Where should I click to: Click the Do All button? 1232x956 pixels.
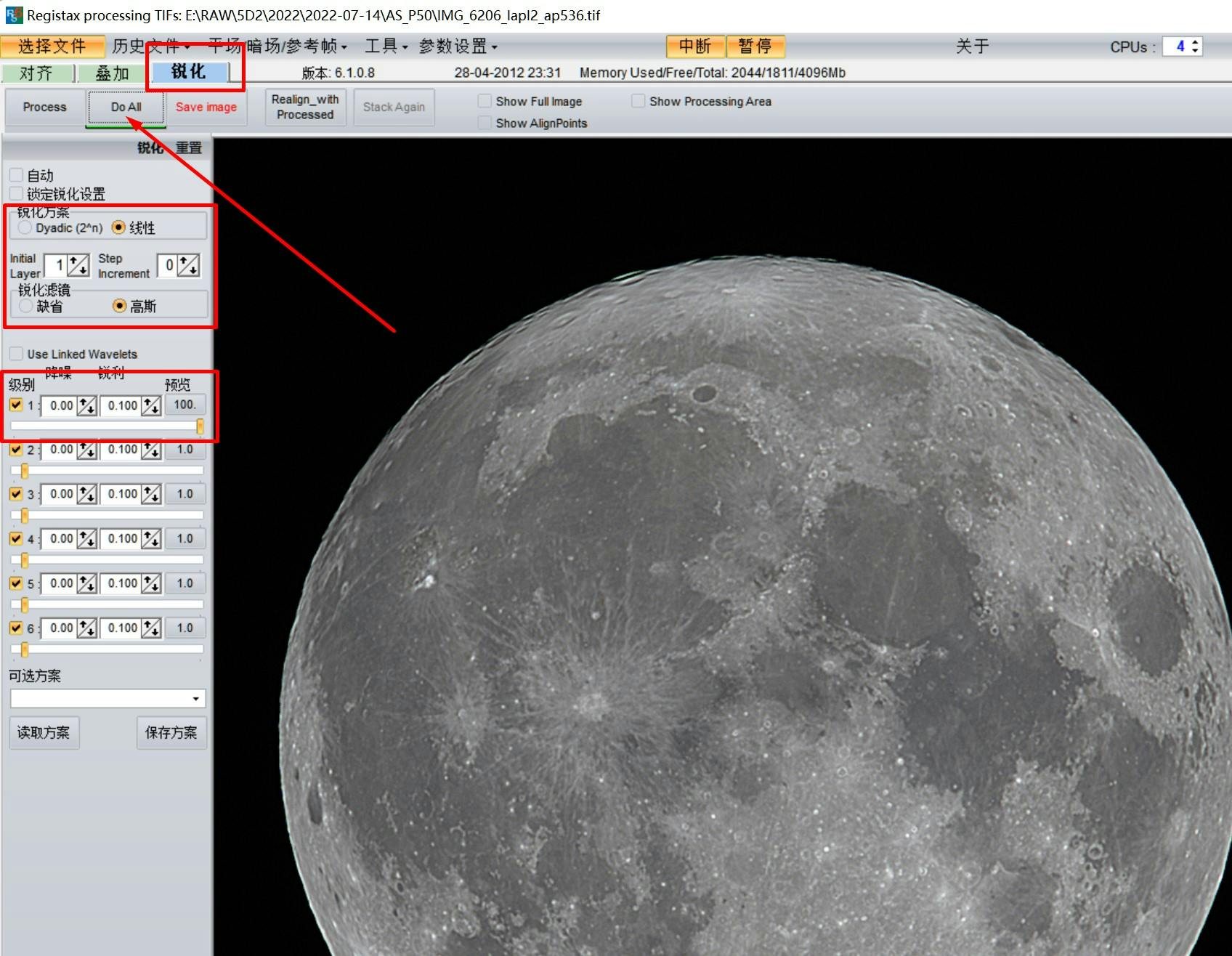coord(126,107)
